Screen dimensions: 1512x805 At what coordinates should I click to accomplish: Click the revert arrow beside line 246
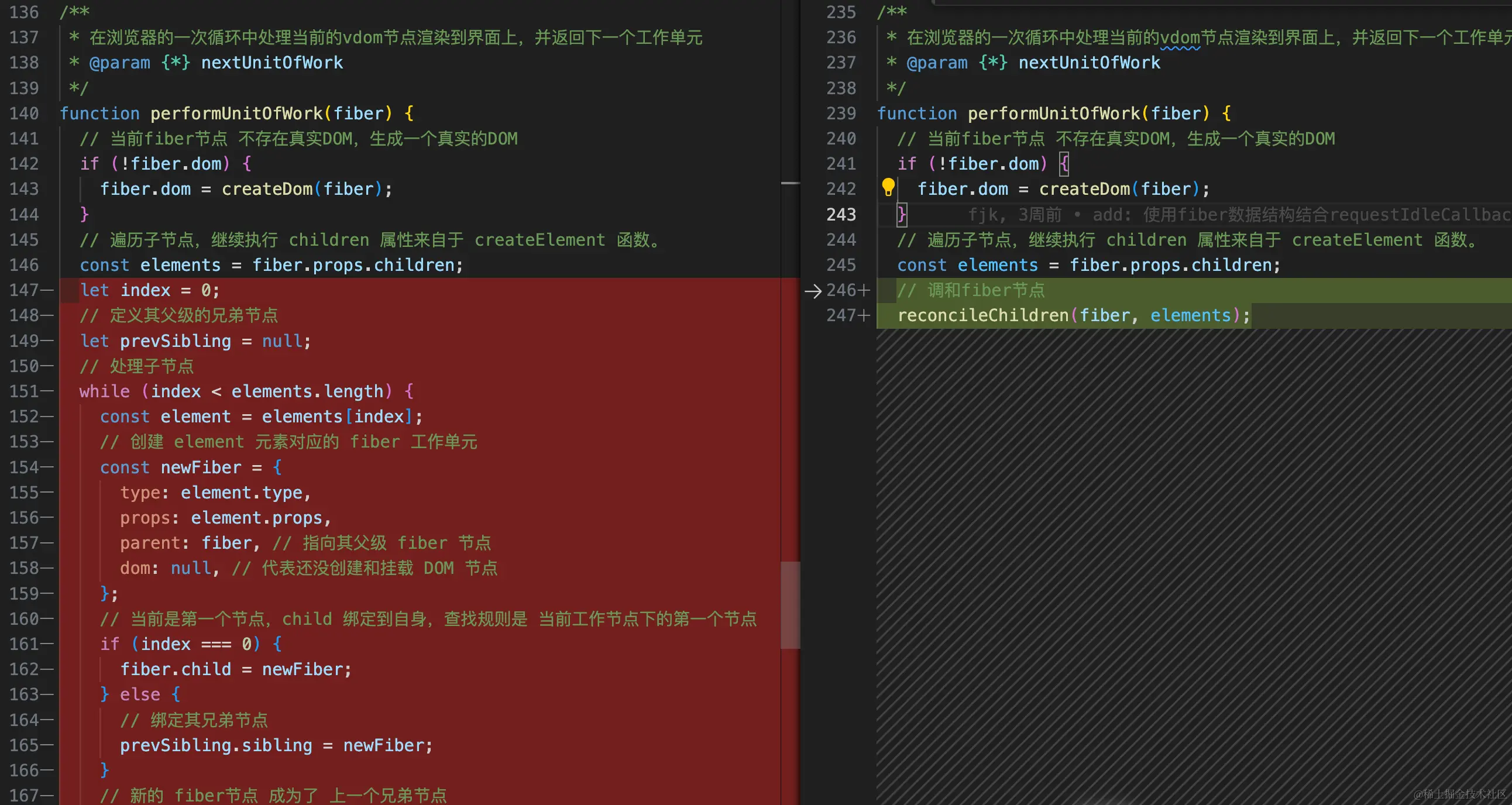[813, 290]
